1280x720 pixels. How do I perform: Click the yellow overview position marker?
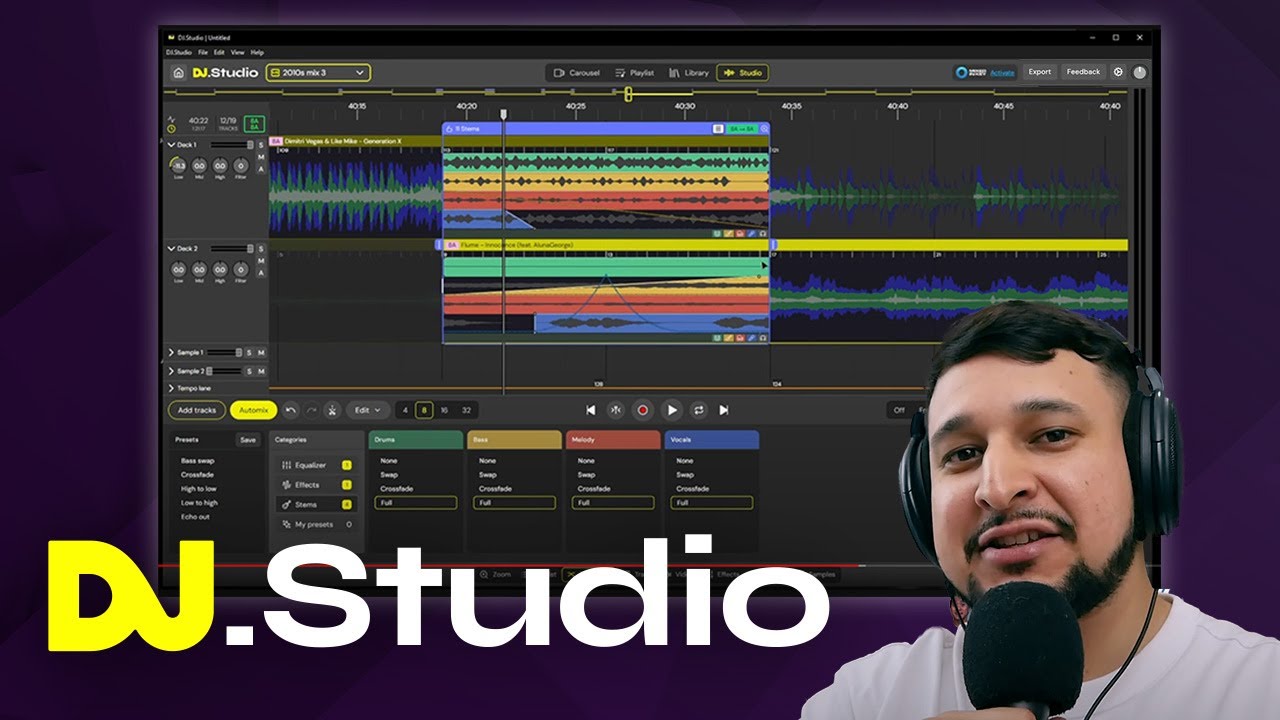[628, 94]
